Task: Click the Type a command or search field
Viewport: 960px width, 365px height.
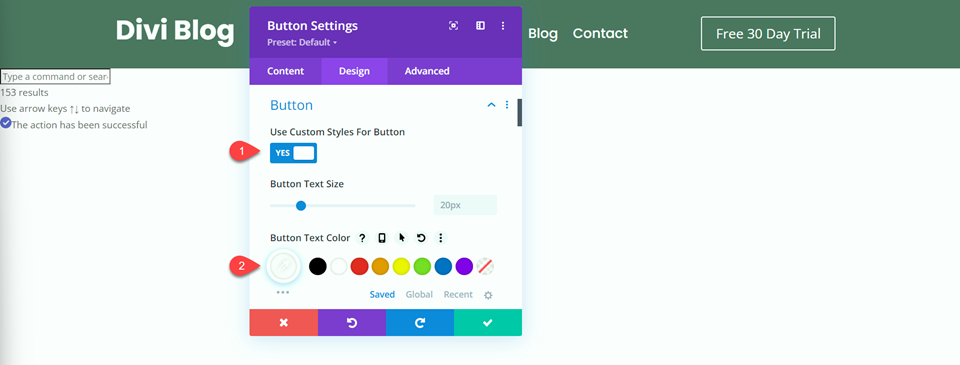Action: pyautogui.click(x=55, y=77)
